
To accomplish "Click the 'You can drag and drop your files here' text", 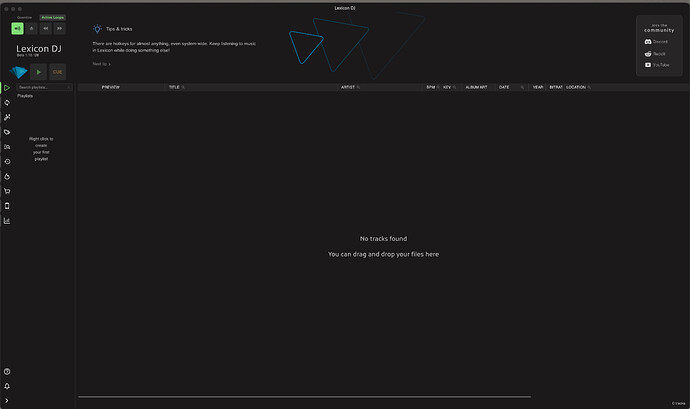I will [x=383, y=254].
